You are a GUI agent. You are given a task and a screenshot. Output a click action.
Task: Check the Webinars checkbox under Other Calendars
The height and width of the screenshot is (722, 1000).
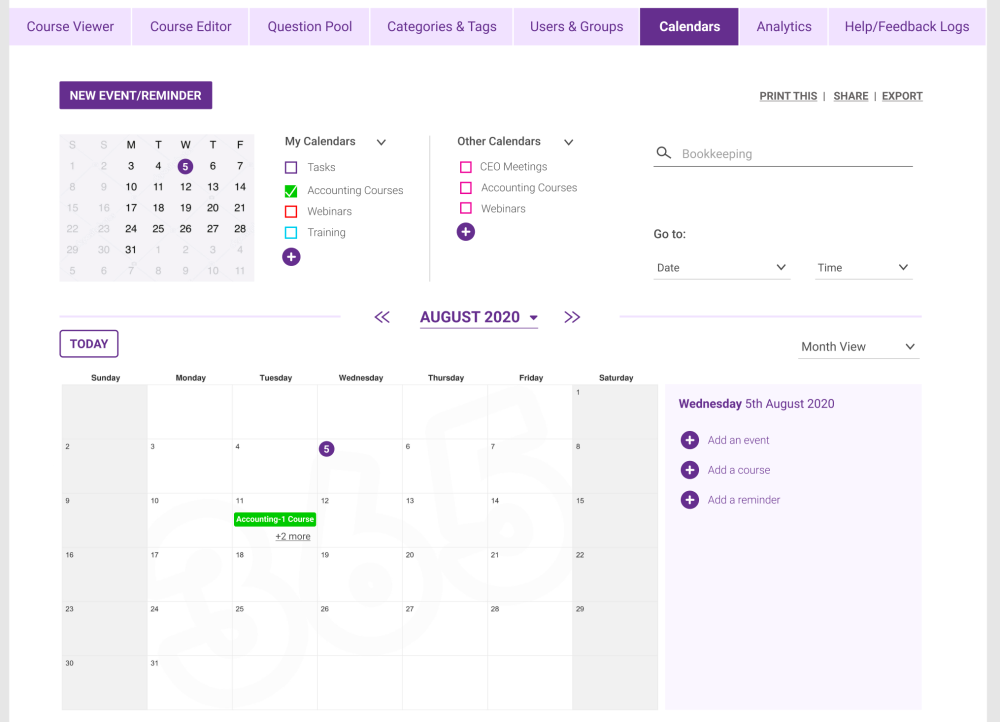pos(466,209)
